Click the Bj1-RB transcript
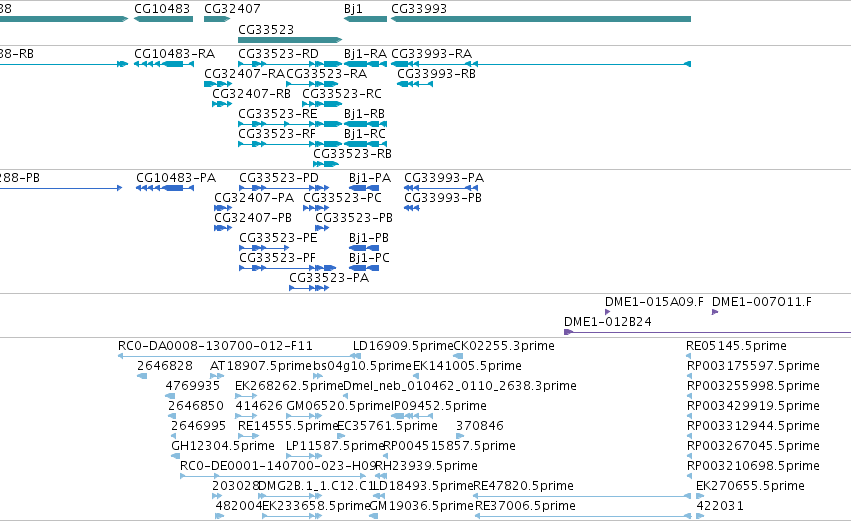 click(365, 124)
